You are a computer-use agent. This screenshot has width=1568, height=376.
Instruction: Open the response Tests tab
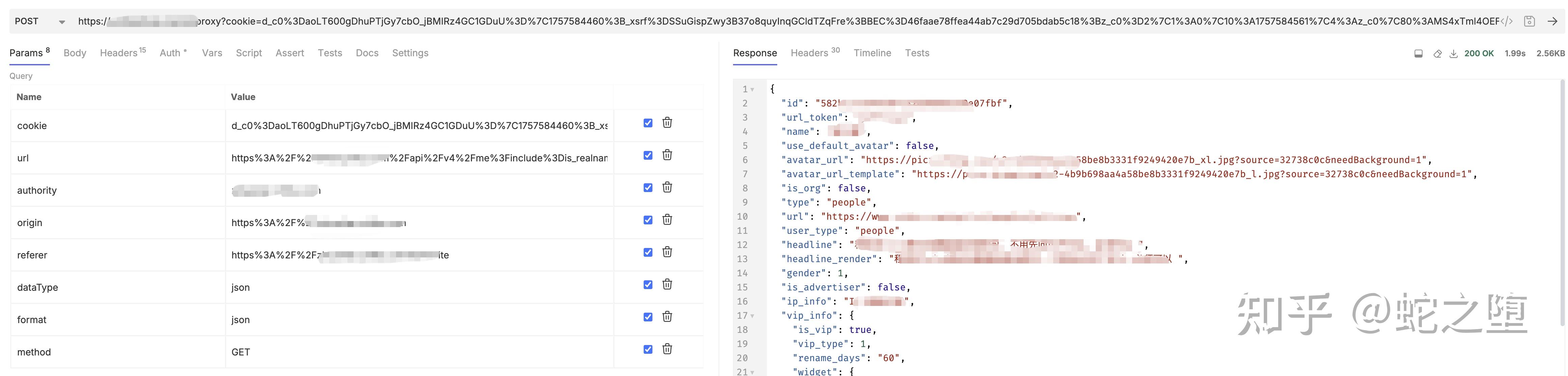click(x=917, y=53)
